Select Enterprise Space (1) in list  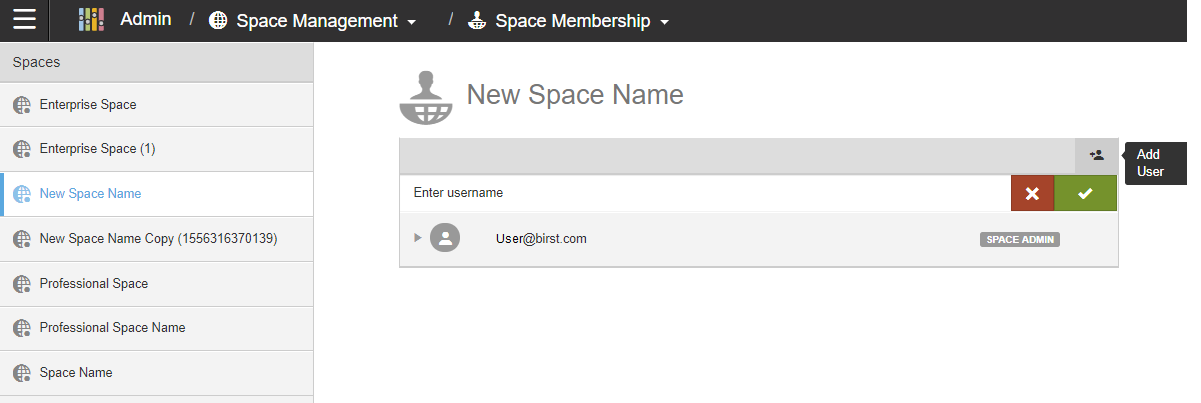(x=97, y=149)
